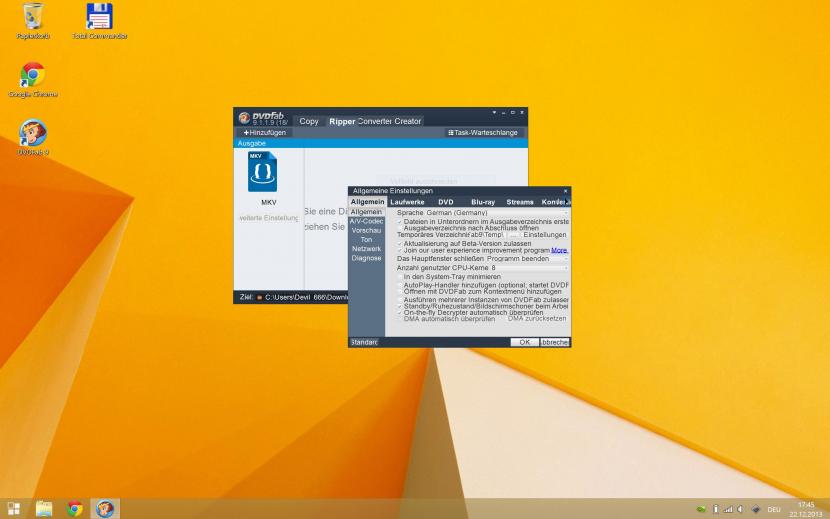Click 'DMA zurücksetzen' button
This screenshot has height=519, width=830.
pyautogui.click(x=537, y=319)
